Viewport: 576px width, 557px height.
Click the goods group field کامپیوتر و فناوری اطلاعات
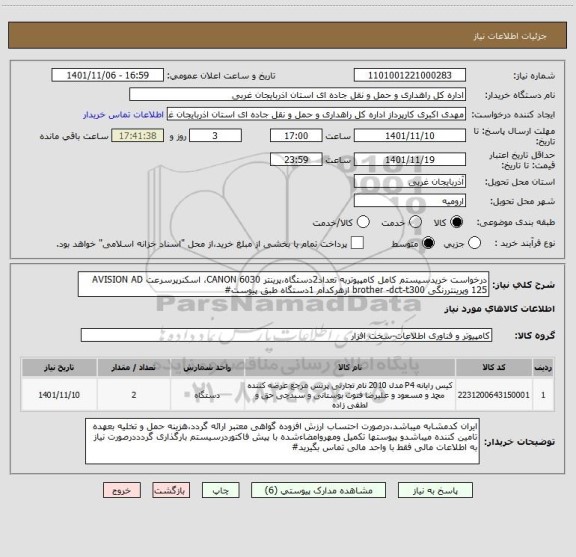click(286, 335)
